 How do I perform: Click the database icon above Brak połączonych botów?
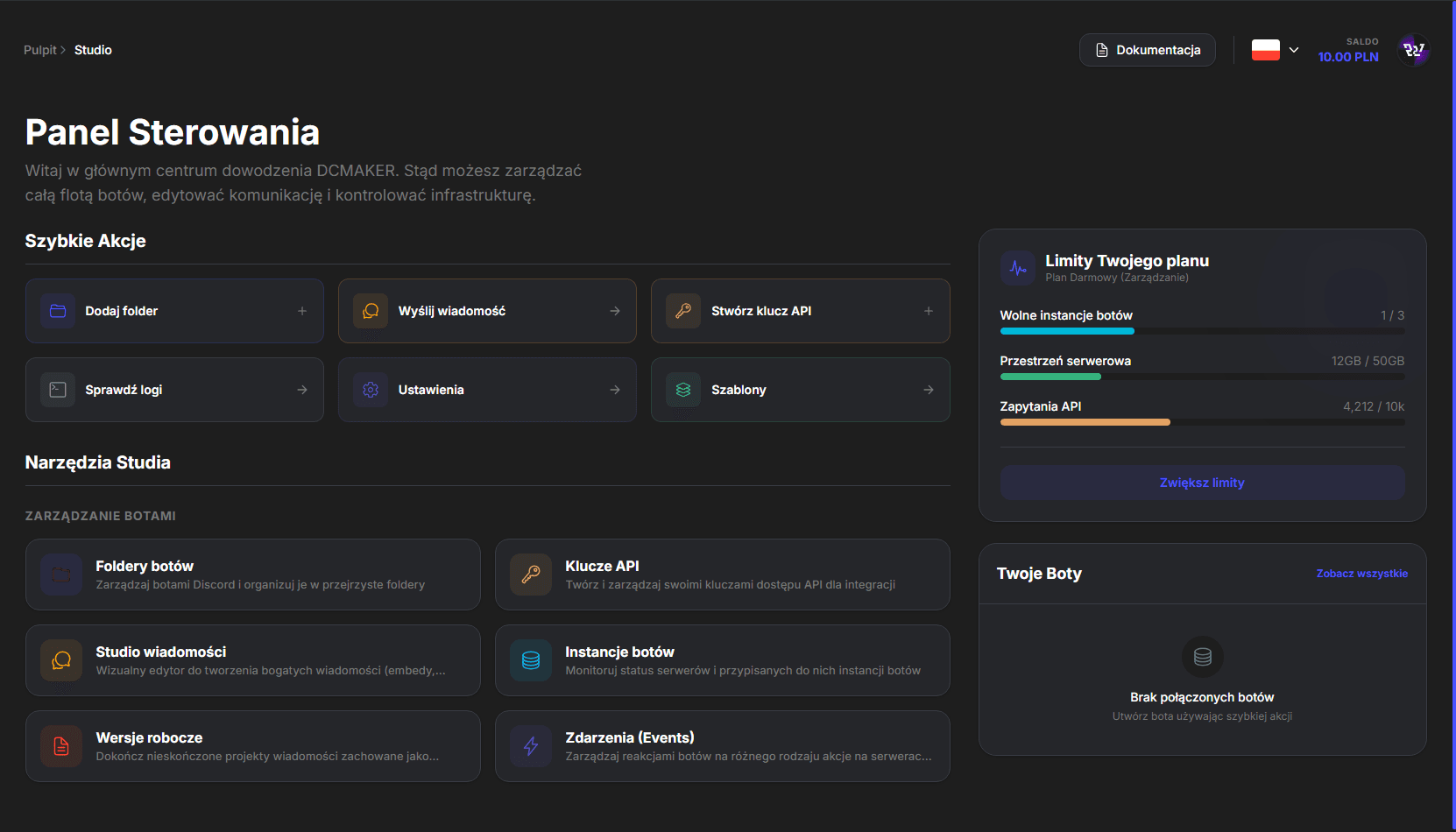pos(1203,657)
